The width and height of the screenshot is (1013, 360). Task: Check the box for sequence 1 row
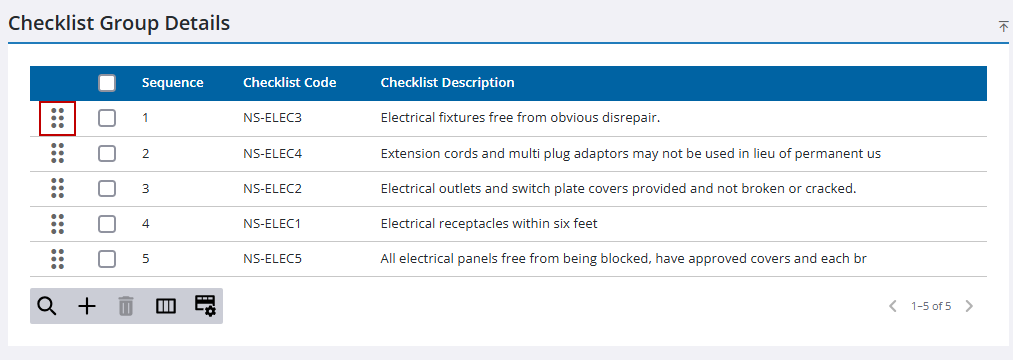107,118
